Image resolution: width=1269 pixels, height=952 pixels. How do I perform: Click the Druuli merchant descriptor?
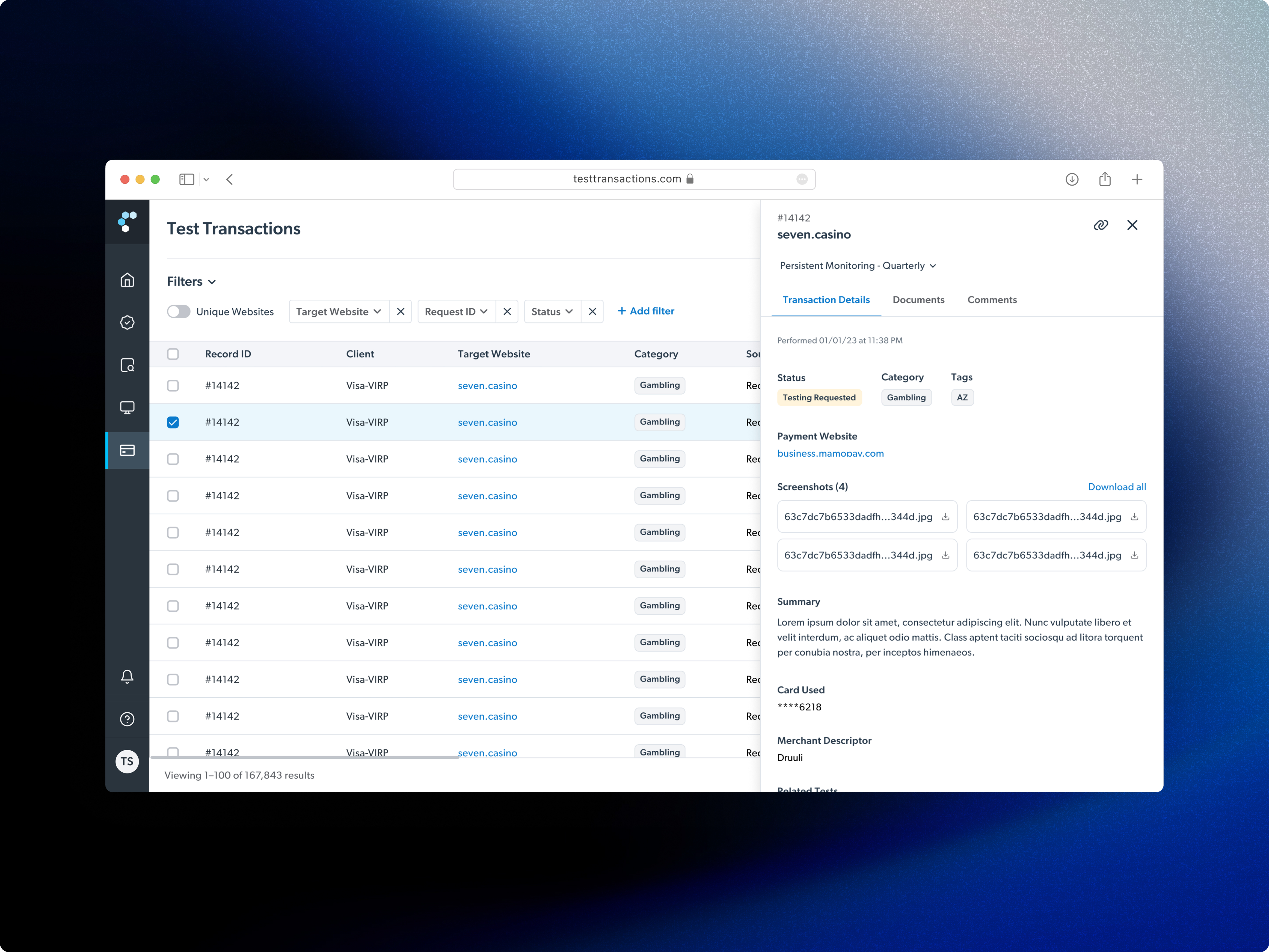pos(790,758)
